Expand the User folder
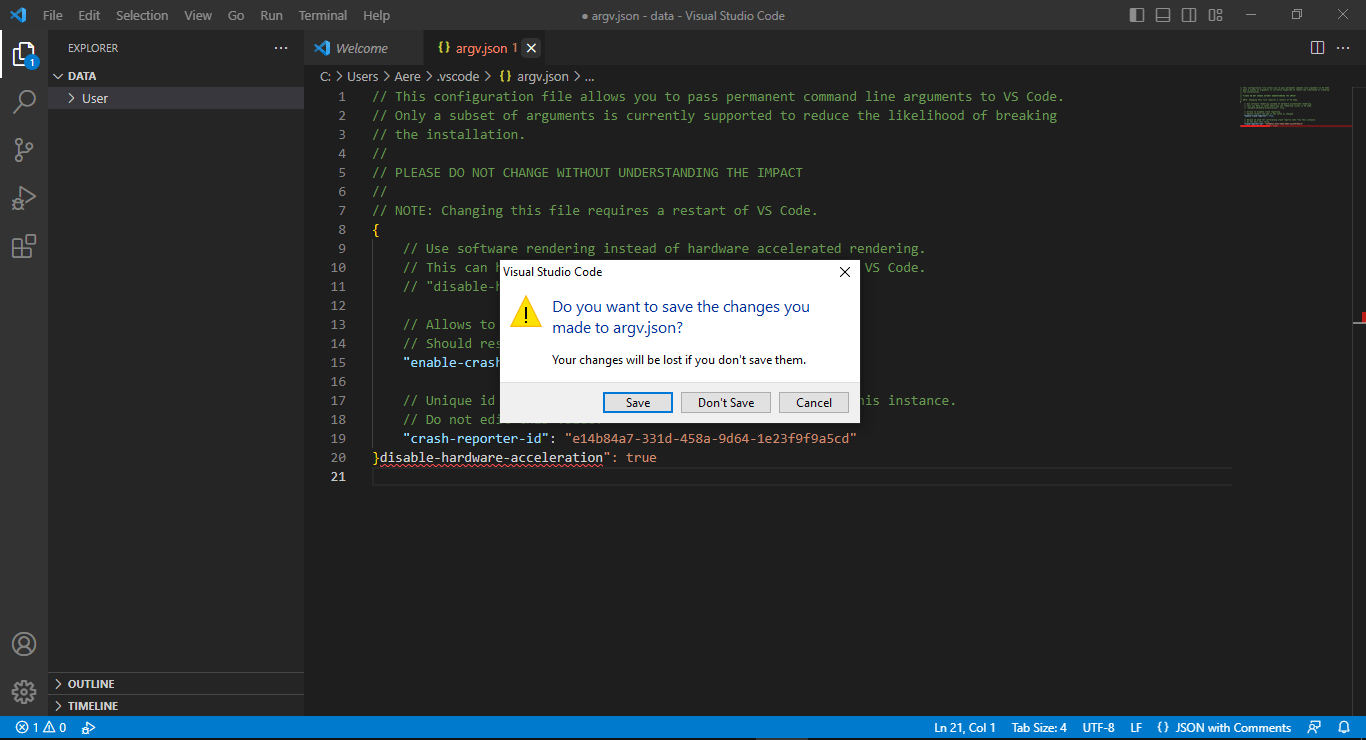The image size is (1366, 740). (175, 98)
